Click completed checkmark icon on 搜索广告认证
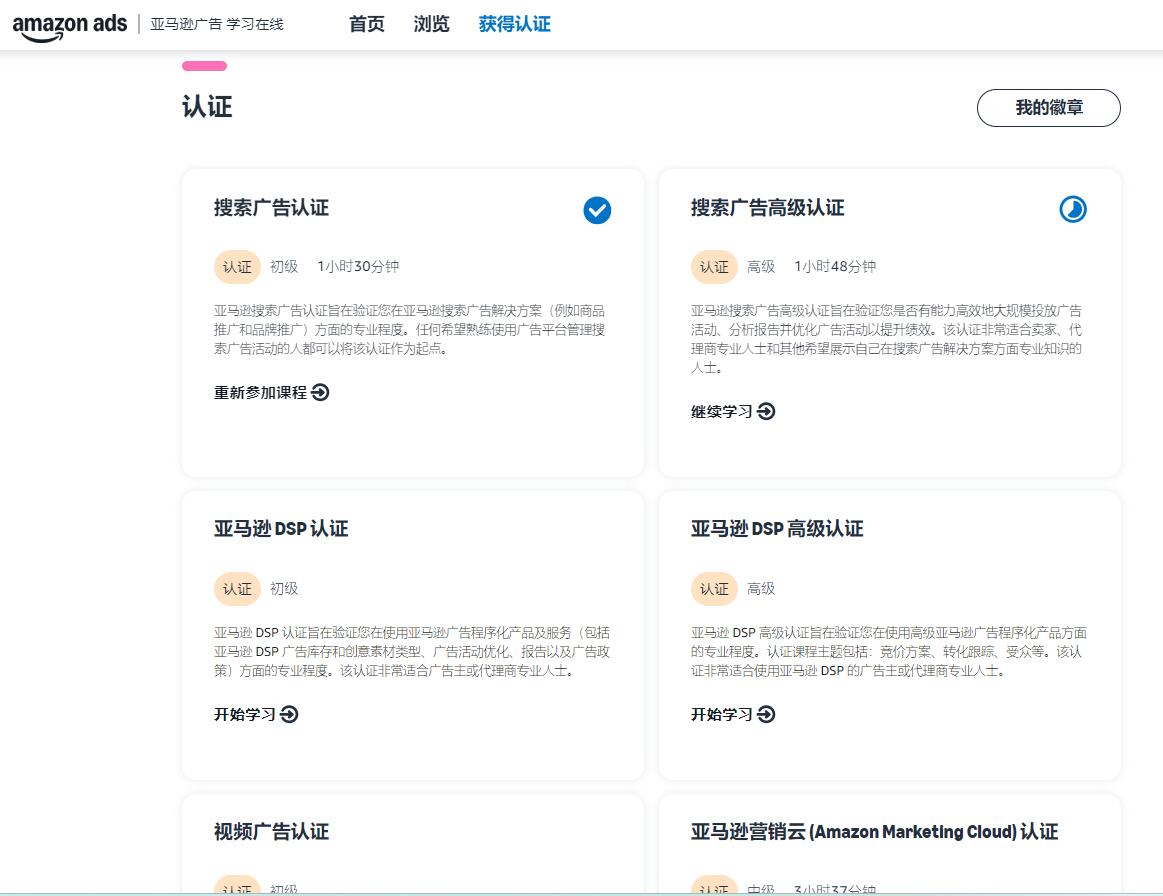 tap(597, 211)
